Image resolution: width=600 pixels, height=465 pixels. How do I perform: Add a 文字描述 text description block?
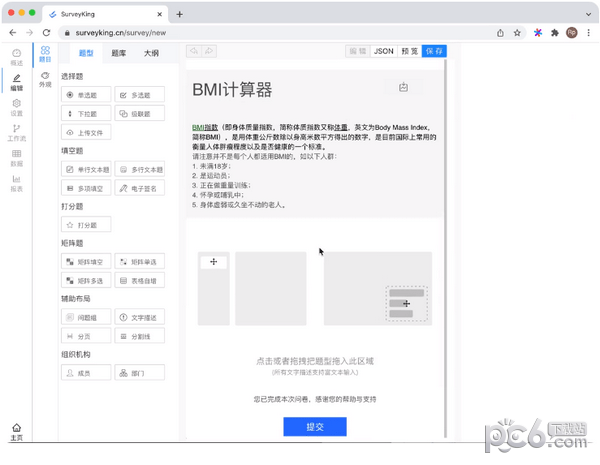click(x=140, y=317)
